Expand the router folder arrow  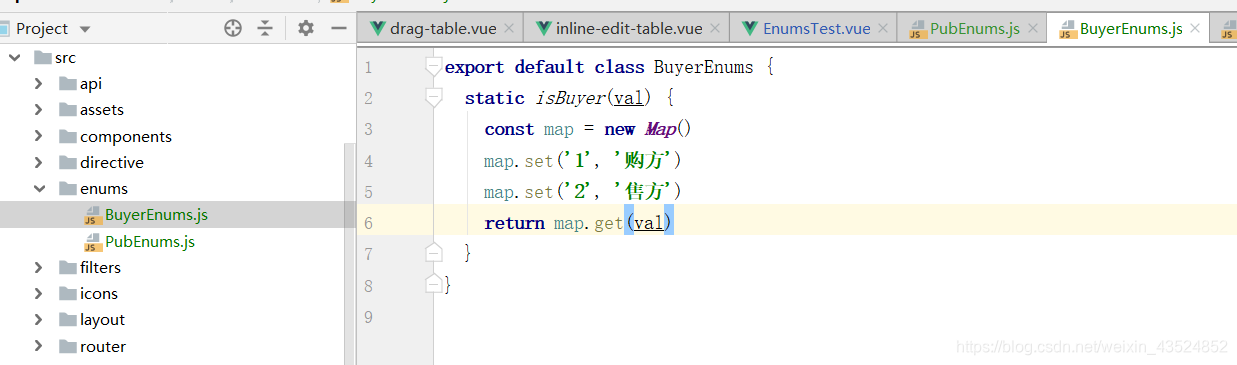38,346
